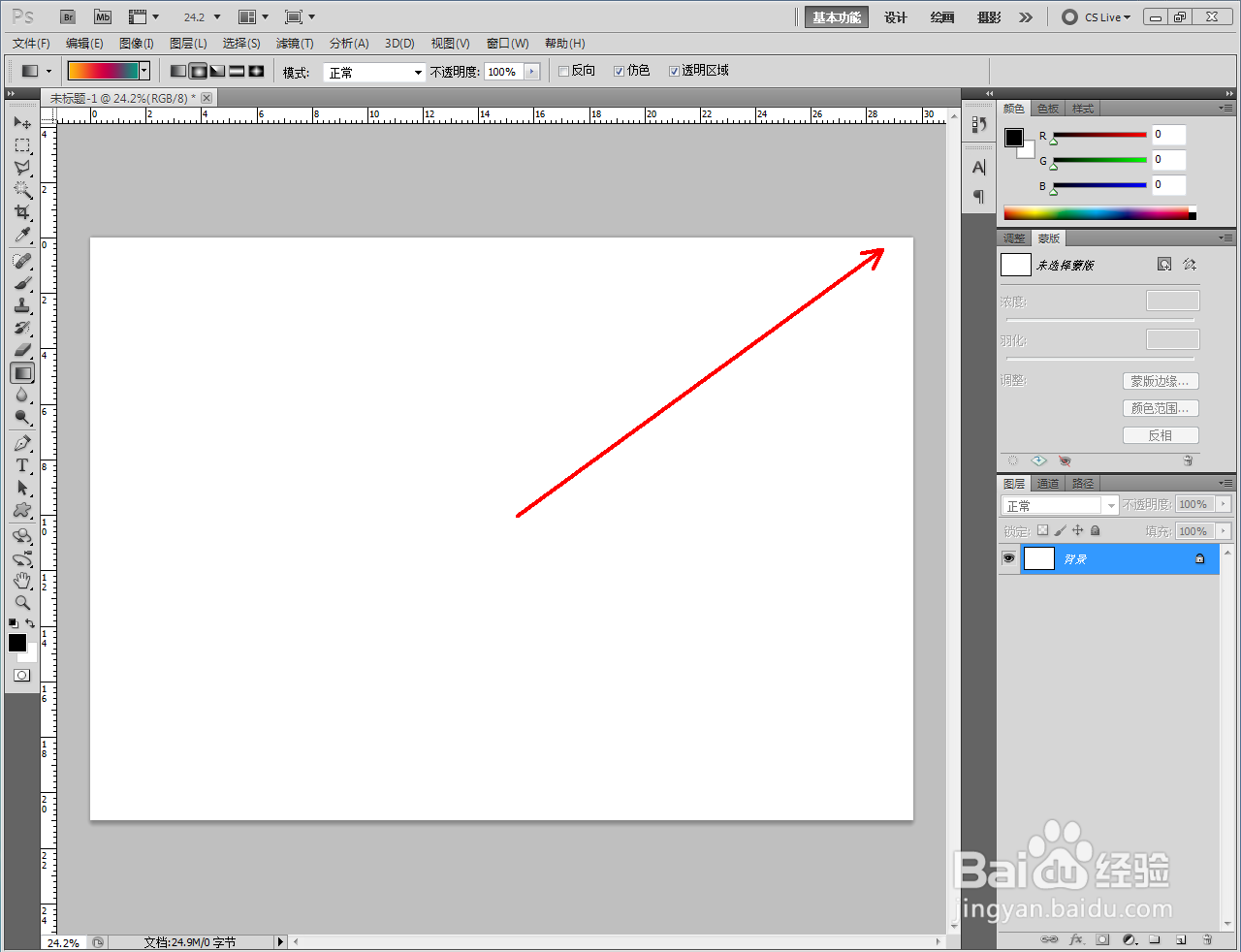The width and height of the screenshot is (1241, 952).
Task: Select the History Brush tool
Action: click(x=22, y=328)
